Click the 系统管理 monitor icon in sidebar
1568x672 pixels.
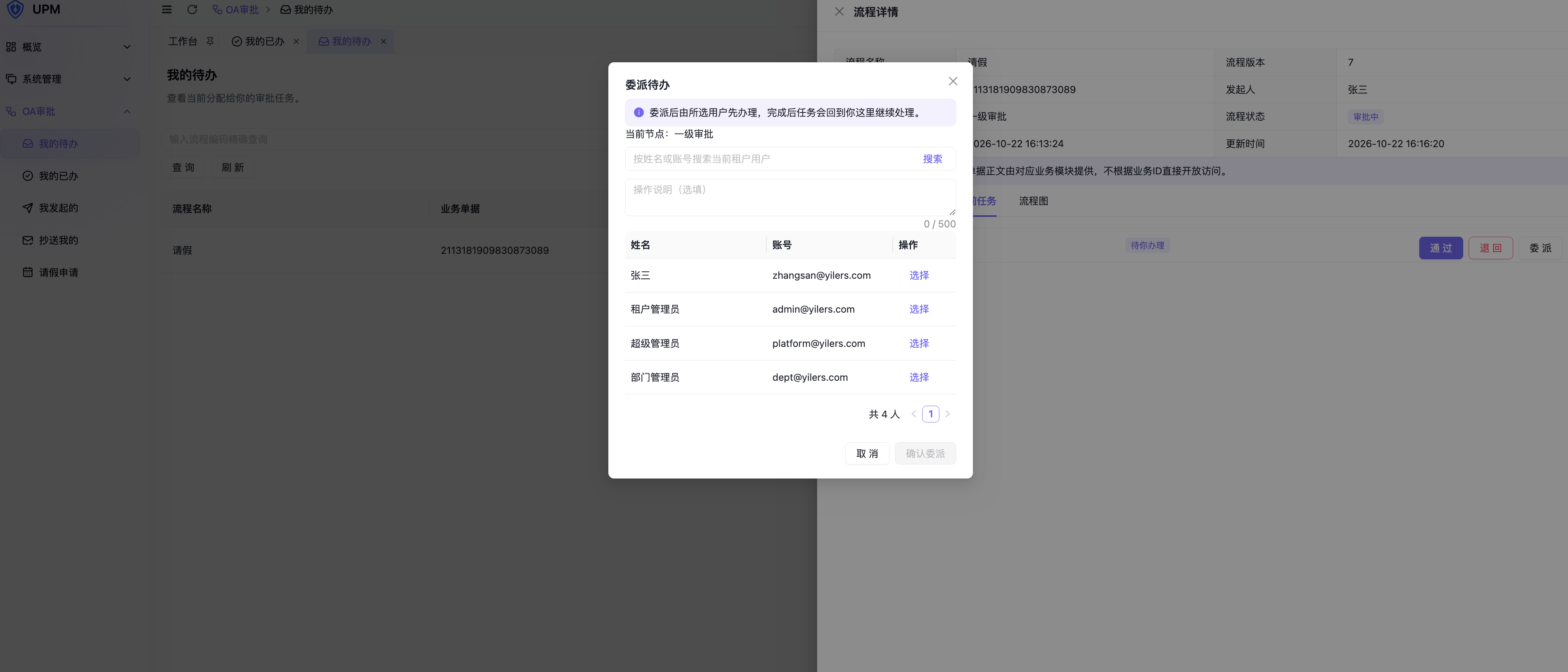[x=11, y=79]
